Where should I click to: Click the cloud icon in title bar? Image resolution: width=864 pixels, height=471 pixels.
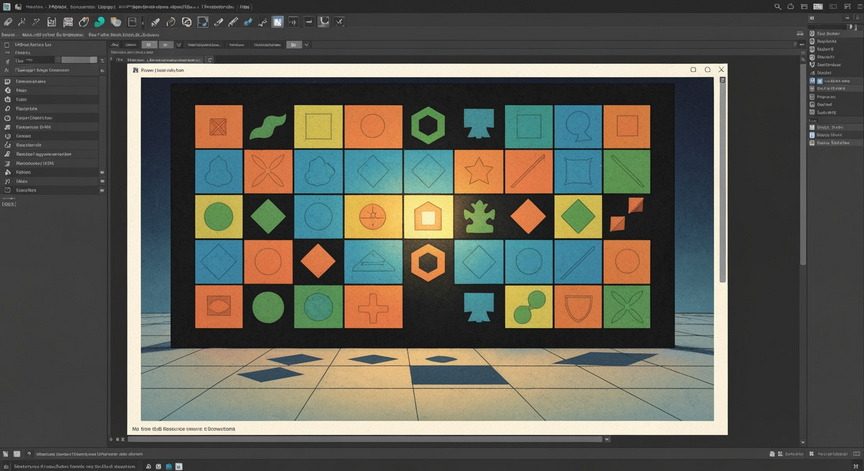[x=791, y=7]
